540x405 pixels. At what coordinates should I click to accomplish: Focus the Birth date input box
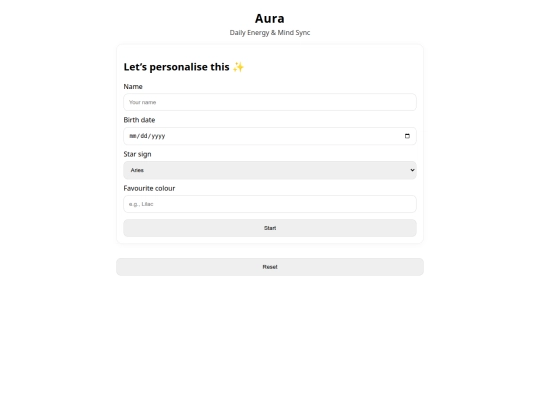coord(270,136)
